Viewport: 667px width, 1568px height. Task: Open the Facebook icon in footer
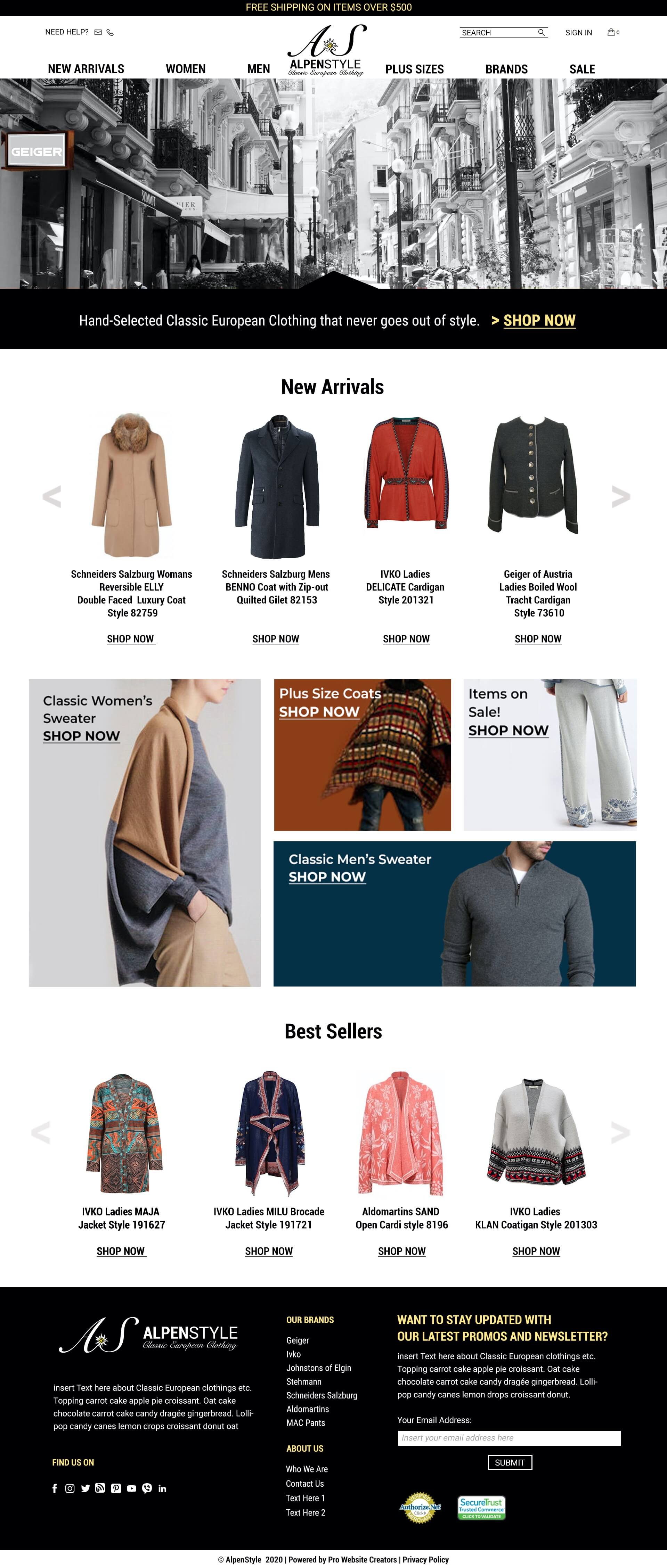coord(55,1488)
